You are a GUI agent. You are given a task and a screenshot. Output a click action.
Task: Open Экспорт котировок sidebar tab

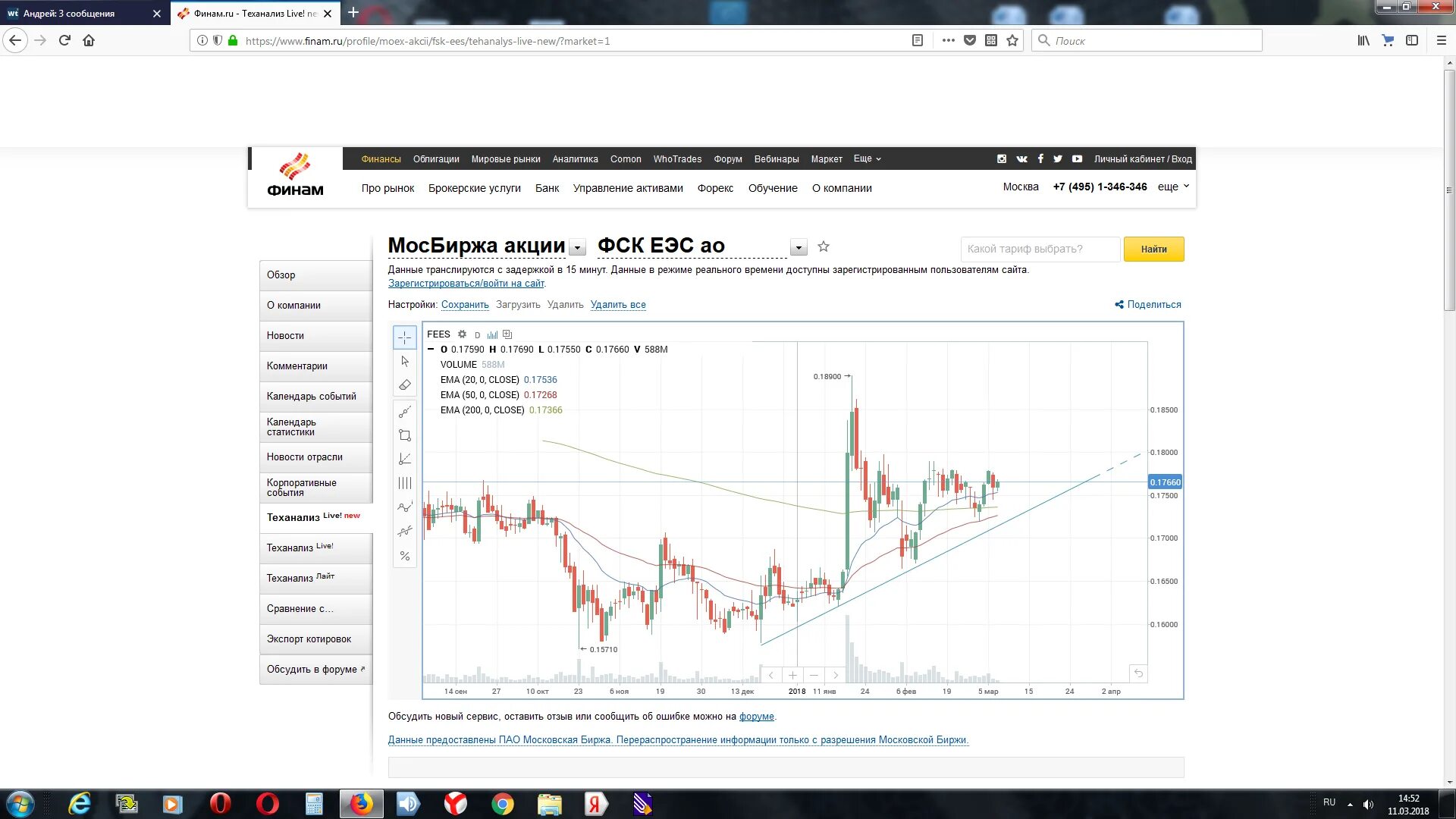pyautogui.click(x=315, y=639)
